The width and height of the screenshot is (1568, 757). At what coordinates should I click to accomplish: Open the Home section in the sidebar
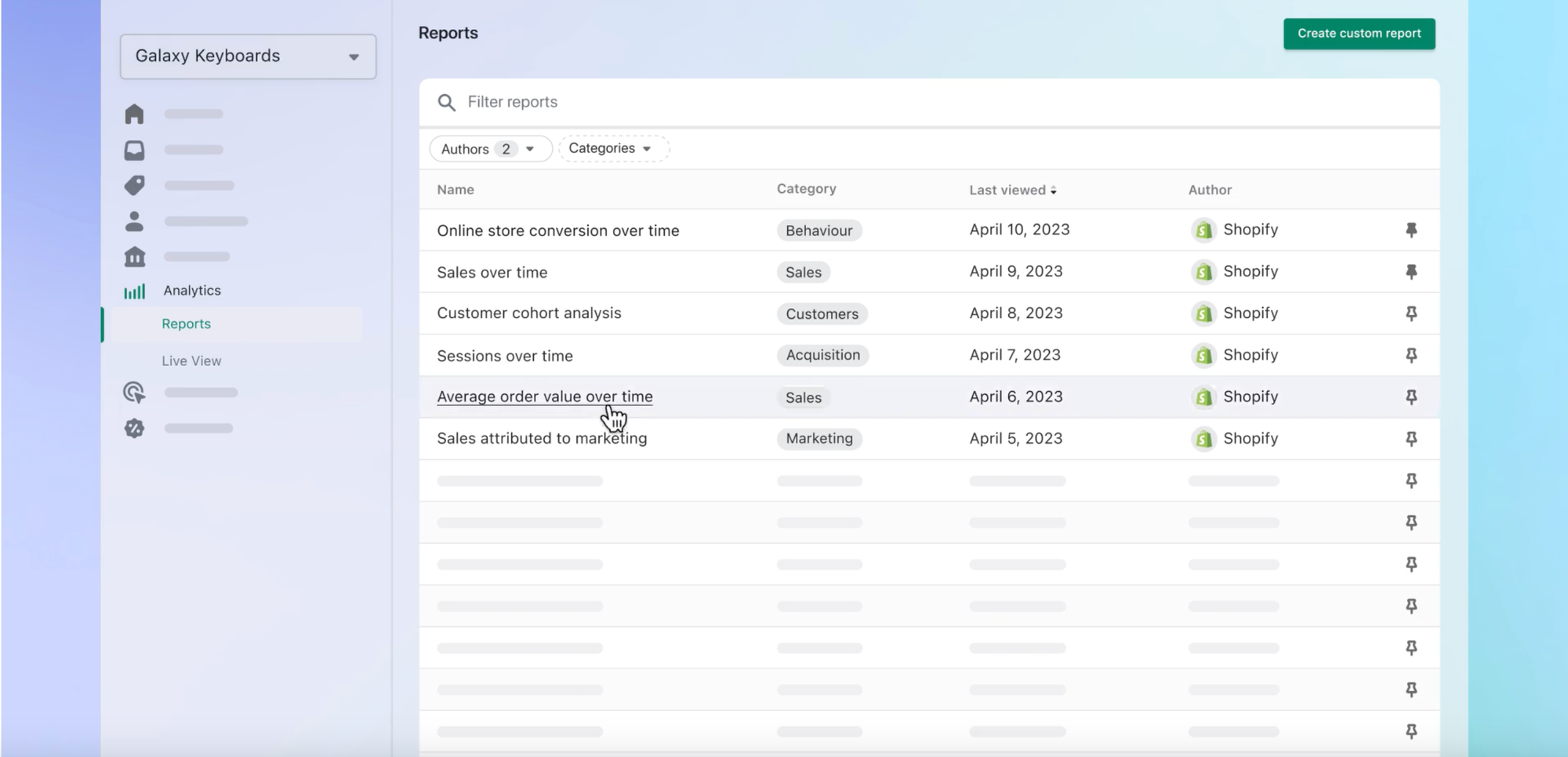coord(134,113)
